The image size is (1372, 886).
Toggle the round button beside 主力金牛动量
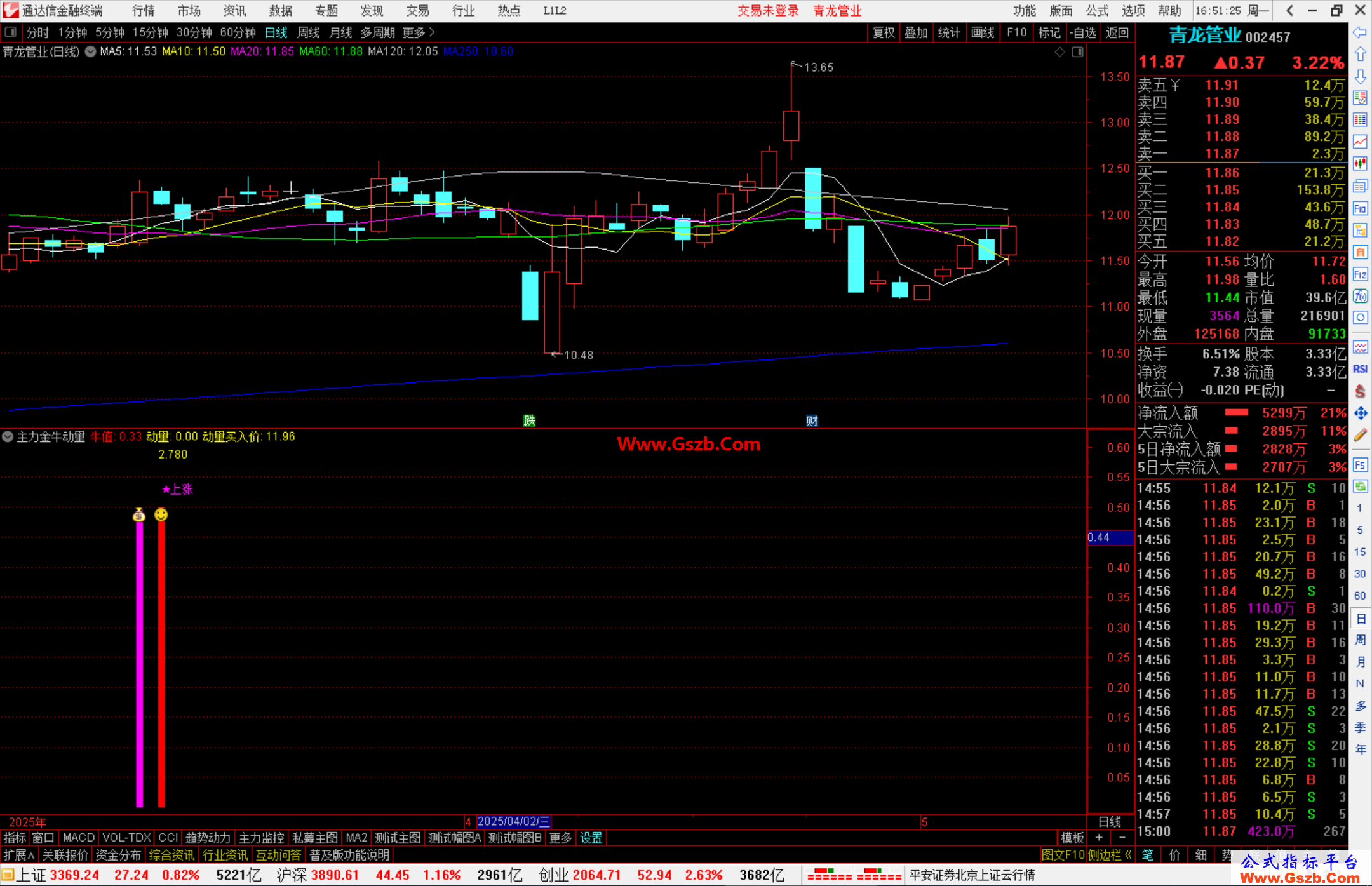8,436
